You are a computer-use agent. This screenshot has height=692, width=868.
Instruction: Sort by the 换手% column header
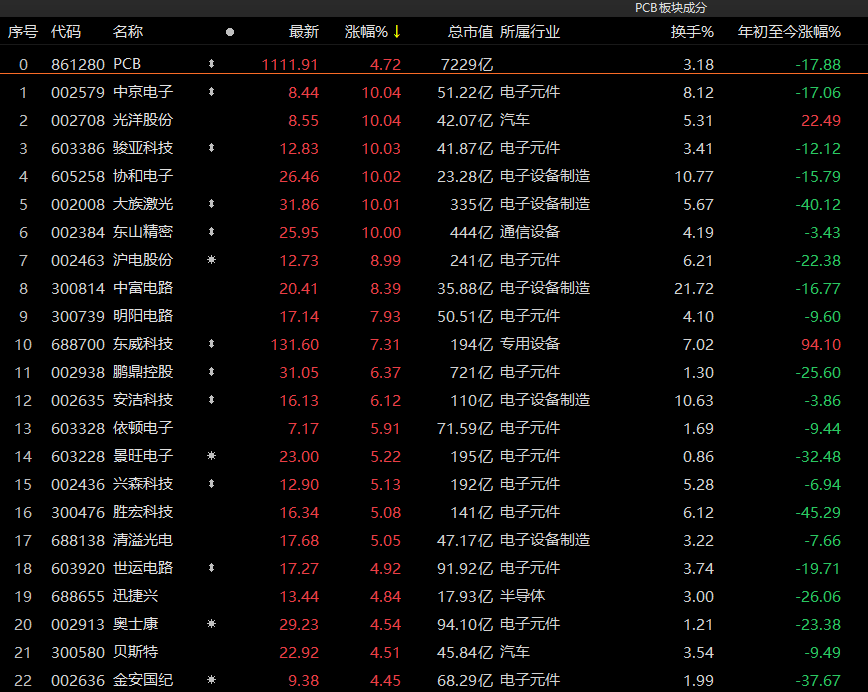(x=692, y=32)
